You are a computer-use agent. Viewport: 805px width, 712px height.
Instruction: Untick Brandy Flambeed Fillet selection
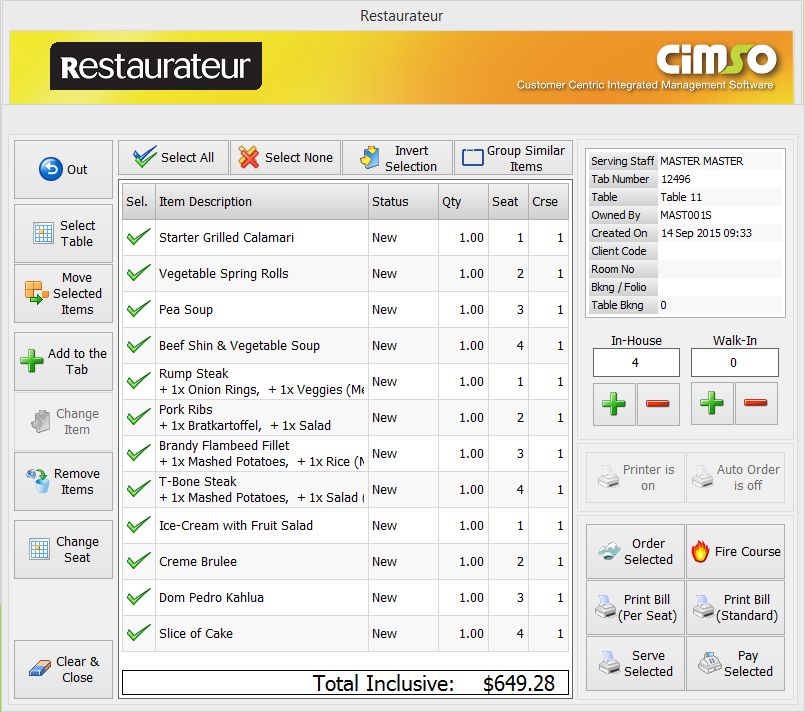point(139,453)
